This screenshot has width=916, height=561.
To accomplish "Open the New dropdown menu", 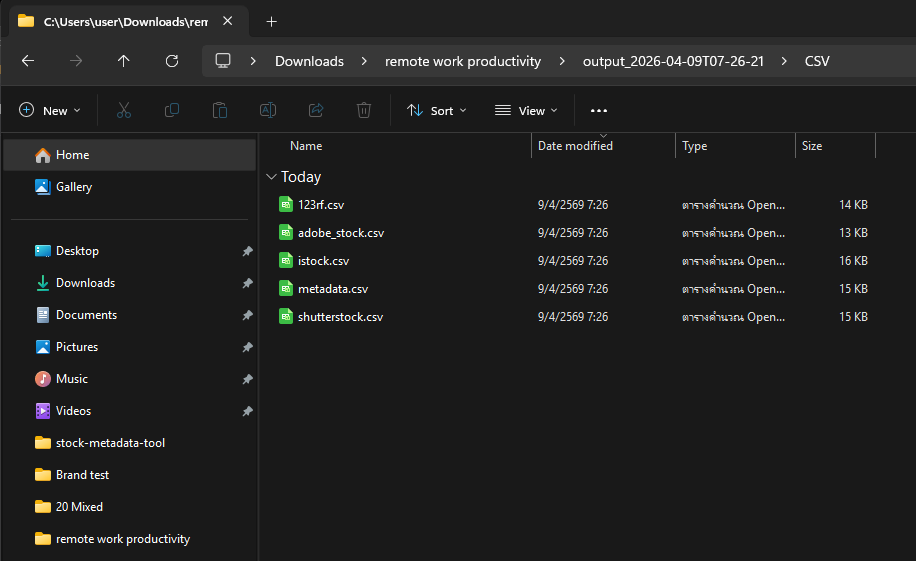I will [50, 110].
